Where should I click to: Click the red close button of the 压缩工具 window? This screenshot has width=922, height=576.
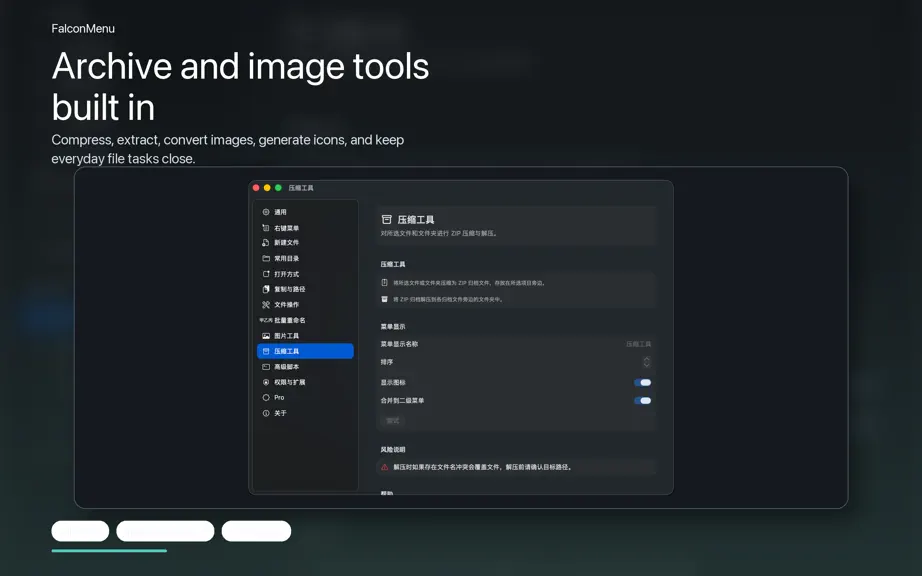click(x=256, y=188)
